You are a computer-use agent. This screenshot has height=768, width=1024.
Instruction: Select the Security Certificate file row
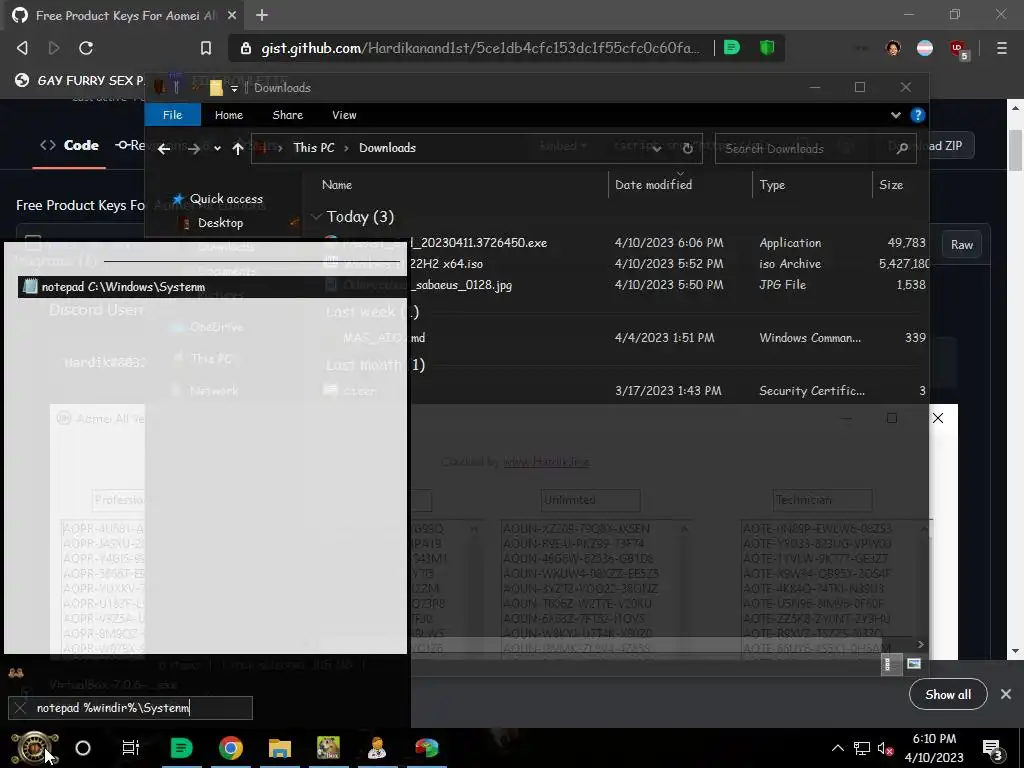coord(618,391)
